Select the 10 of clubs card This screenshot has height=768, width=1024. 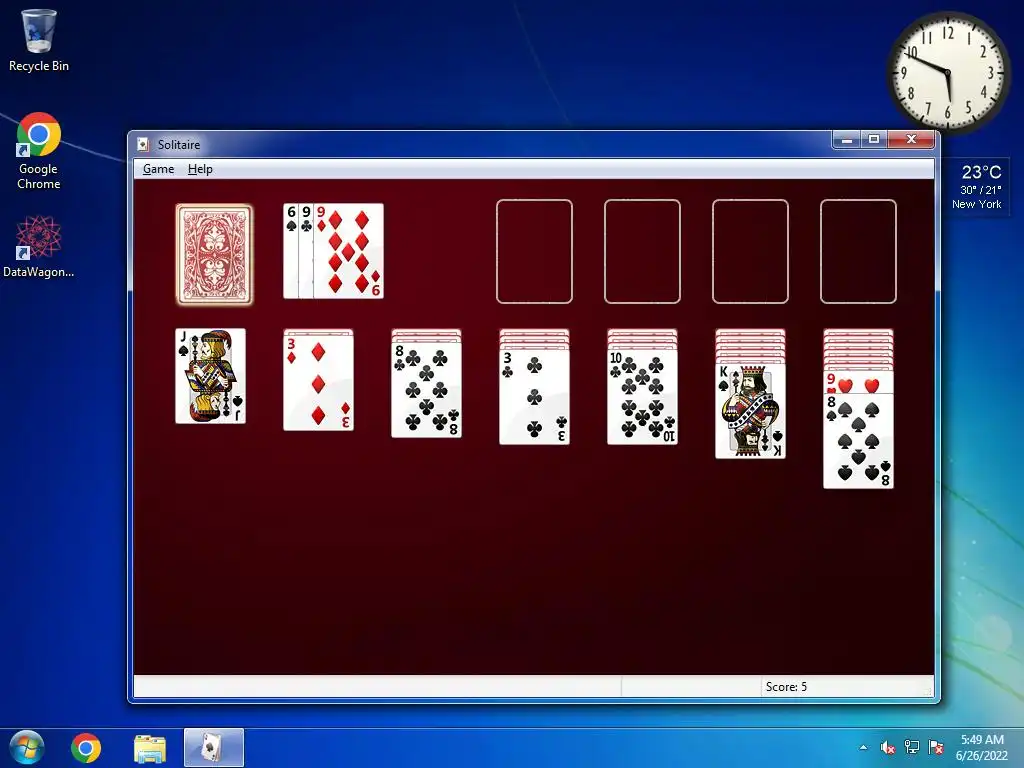coord(643,396)
